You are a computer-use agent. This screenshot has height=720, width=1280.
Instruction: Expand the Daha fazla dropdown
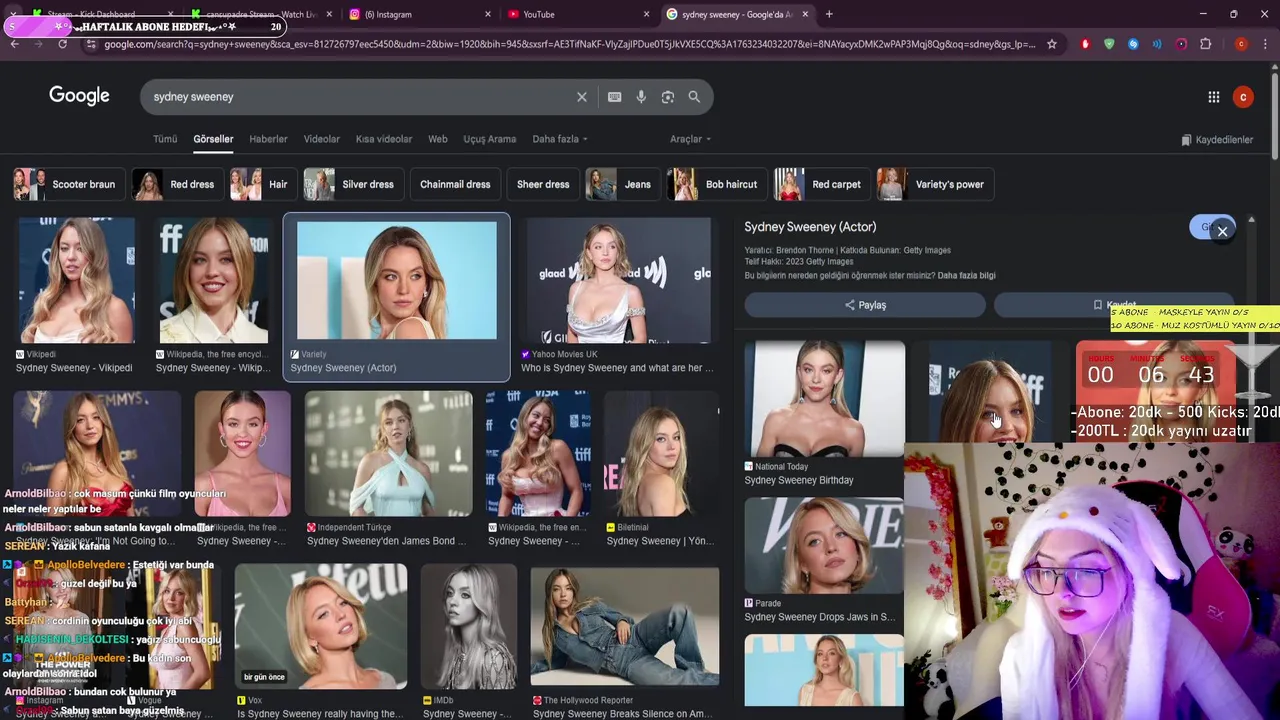560,139
